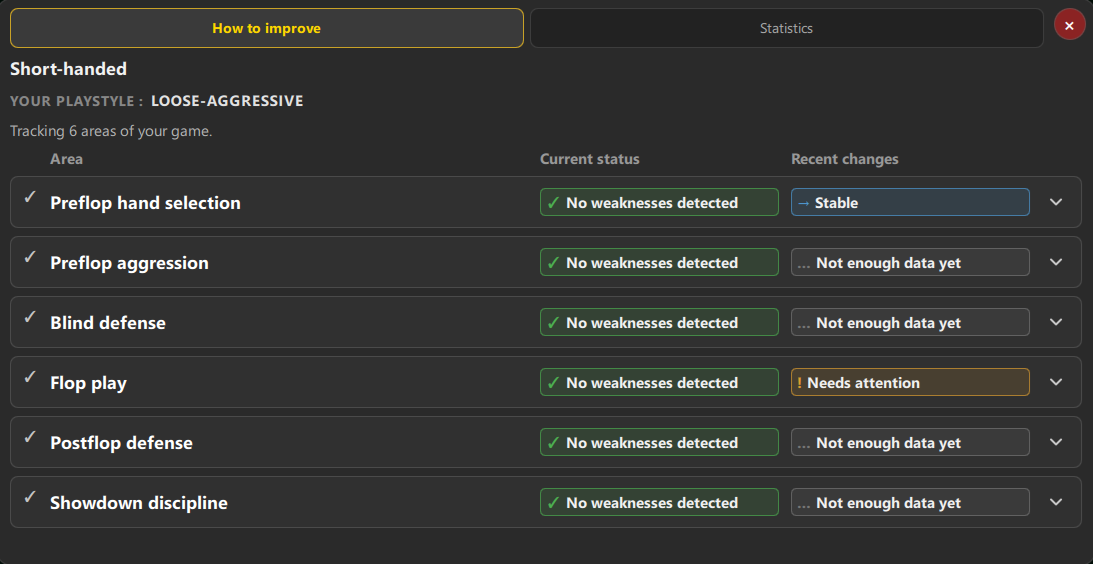Click No weaknesses detected status for Flop play
The width and height of the screenshot is (1093, 564).
coord(659,382)
